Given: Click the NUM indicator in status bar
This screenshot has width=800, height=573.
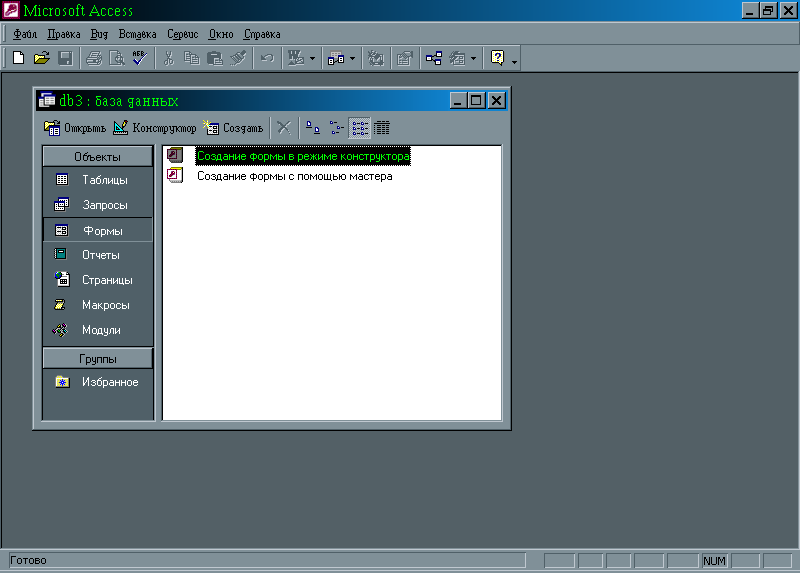Looking at the screenshot, I should [714, 561].
